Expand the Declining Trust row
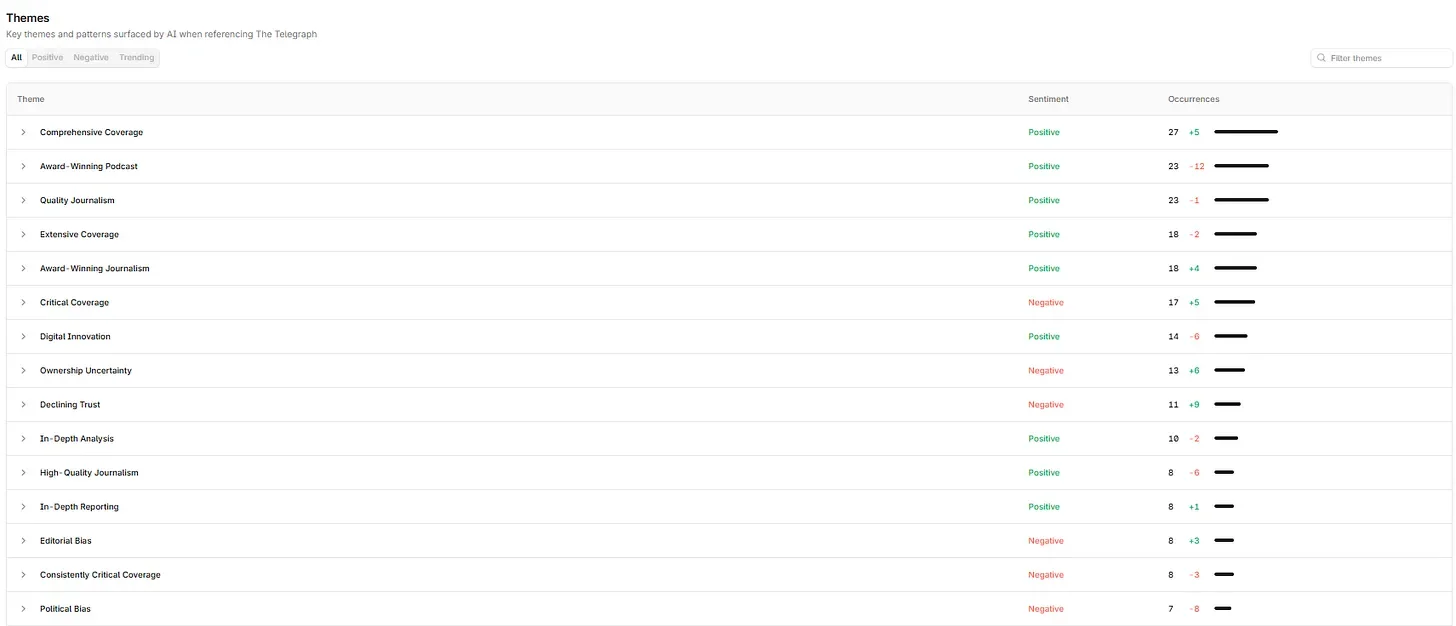Viewport: 1456px width, 626px height. point(24,404)
